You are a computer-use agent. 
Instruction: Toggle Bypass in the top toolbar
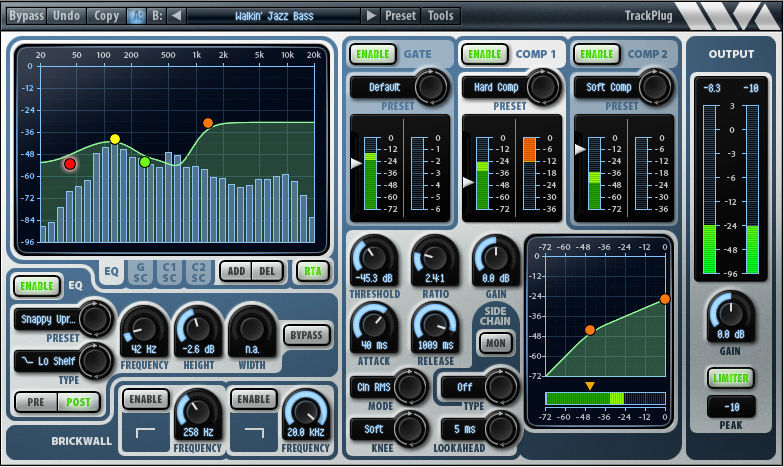click(x=26, y=16)
